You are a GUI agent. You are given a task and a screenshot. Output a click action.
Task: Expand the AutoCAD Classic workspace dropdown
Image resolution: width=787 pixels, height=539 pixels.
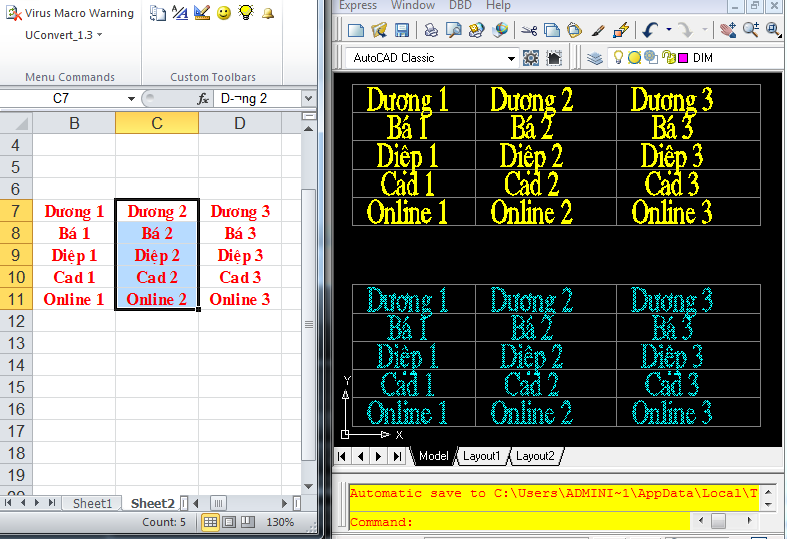511,58
